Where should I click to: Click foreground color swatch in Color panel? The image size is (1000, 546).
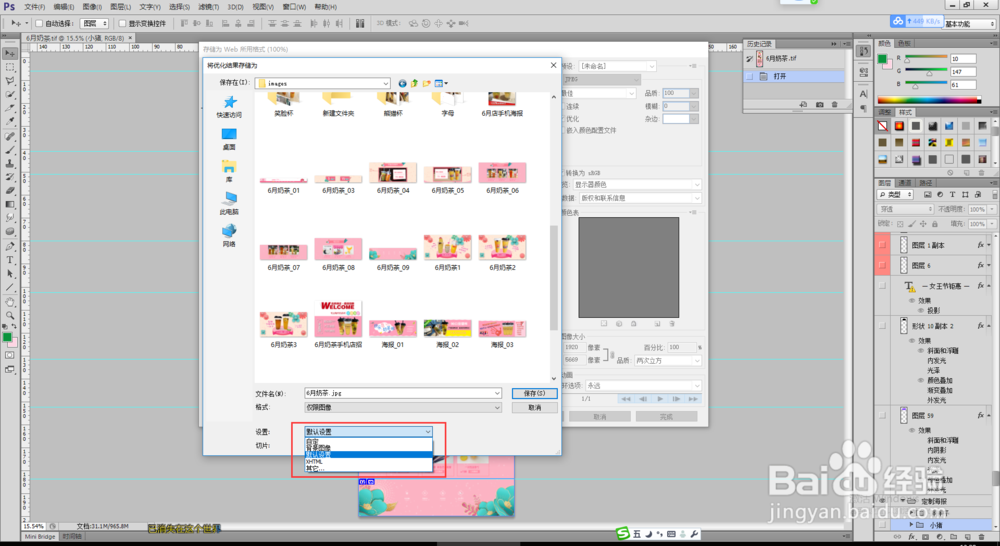coord(883,59)
